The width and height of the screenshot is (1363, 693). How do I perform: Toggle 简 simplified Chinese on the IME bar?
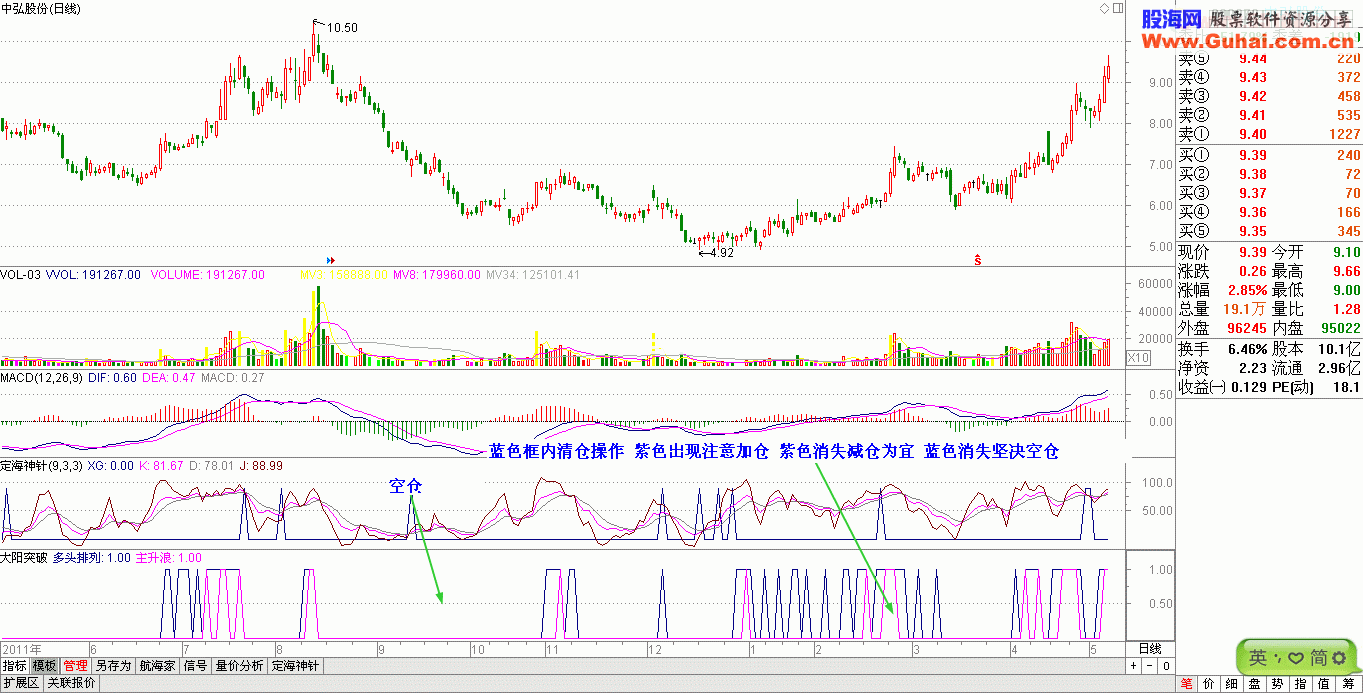[x=1318, y=658]
